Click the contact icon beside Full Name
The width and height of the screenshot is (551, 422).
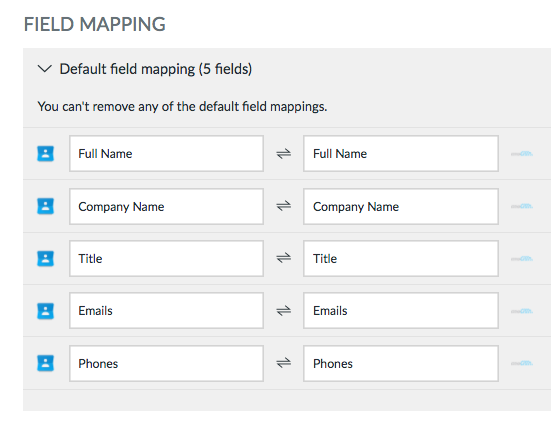click(x=45, y=154)
